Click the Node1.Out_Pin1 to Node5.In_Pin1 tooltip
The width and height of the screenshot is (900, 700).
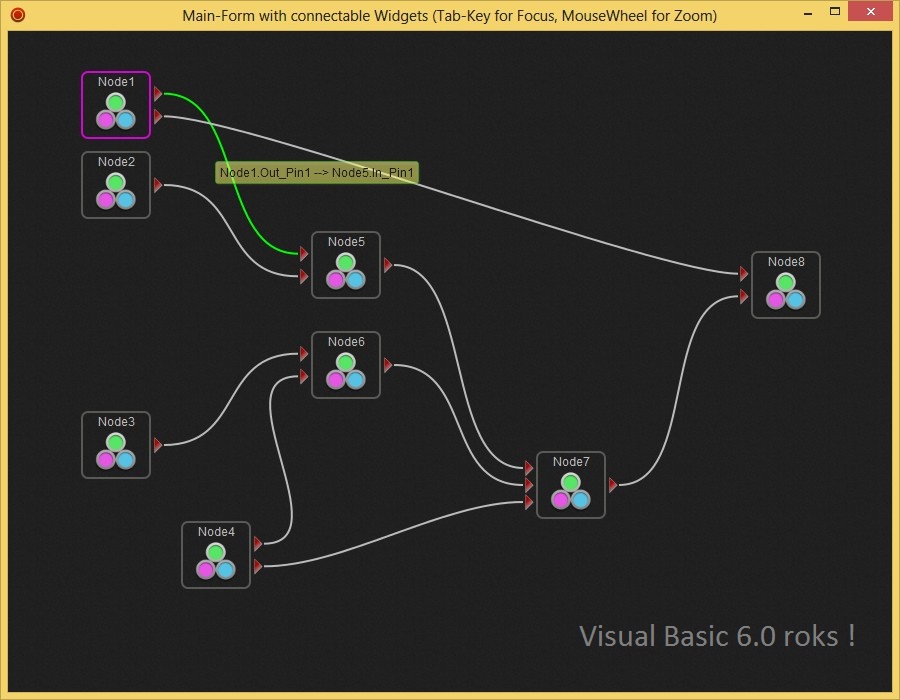(x=318, y=172)
